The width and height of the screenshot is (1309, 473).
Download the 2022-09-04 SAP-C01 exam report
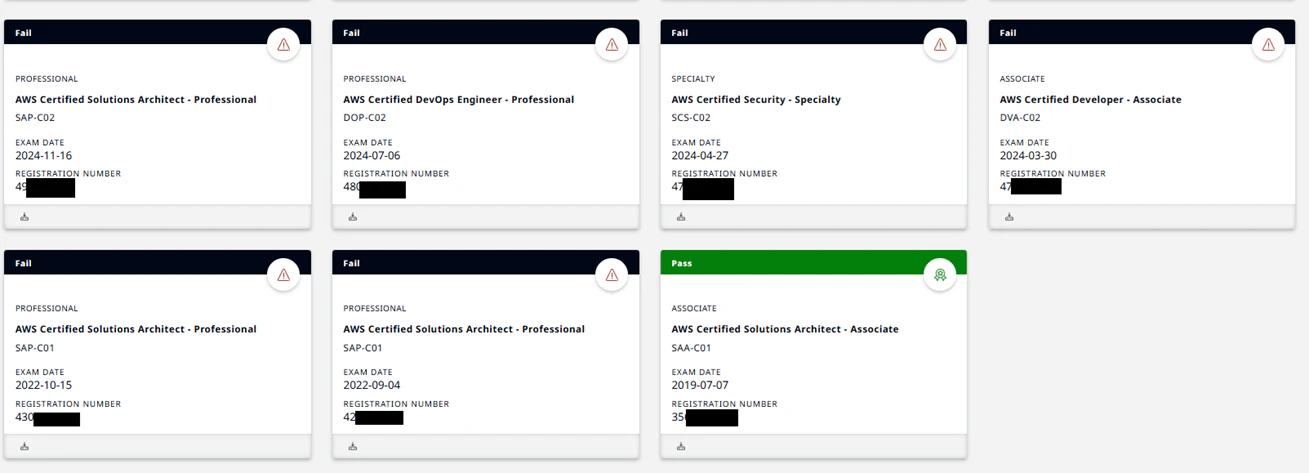(353, 447)
